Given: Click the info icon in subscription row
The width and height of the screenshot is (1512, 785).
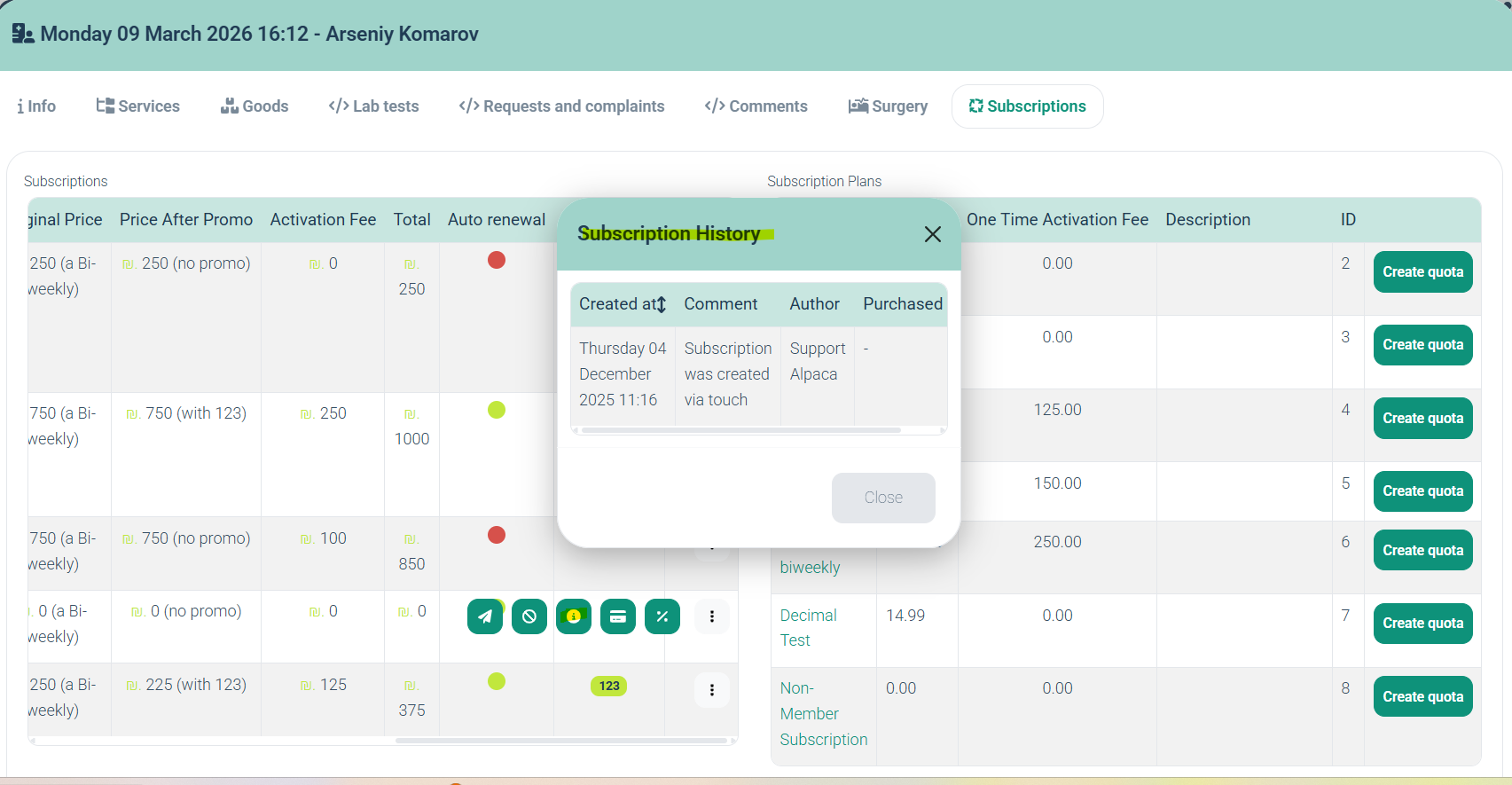Looking at the screenshot, I should [574, 616].
